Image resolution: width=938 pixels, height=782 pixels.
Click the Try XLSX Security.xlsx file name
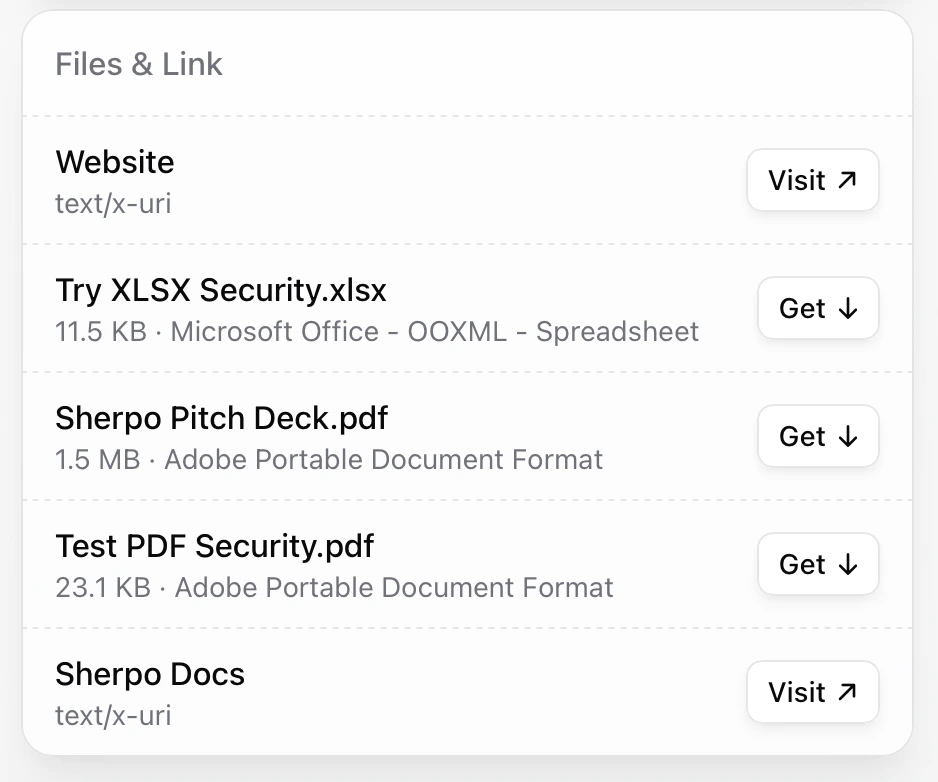(x=221, y=290)
